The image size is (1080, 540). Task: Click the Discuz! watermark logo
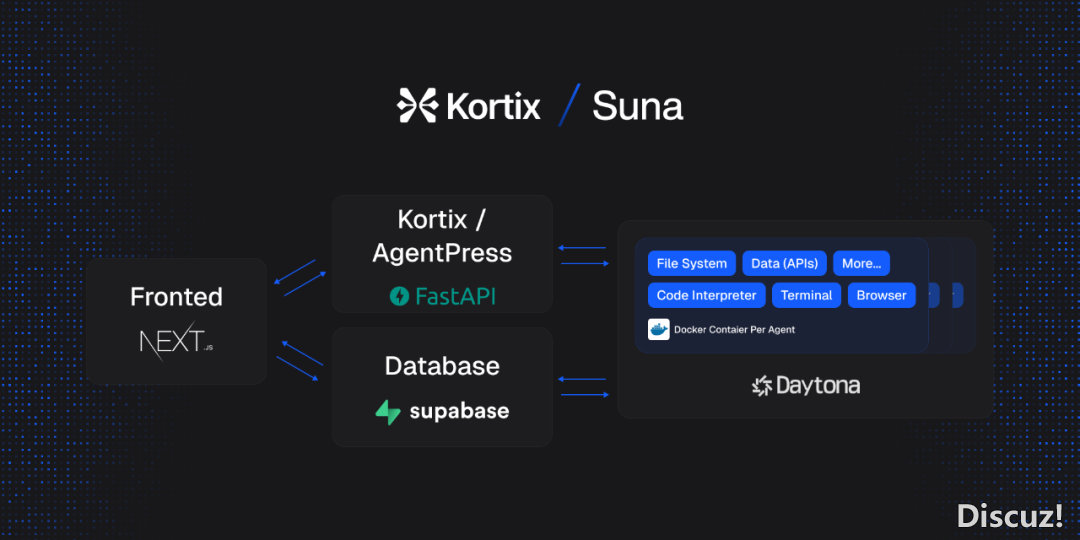[x=1009, y=515]
